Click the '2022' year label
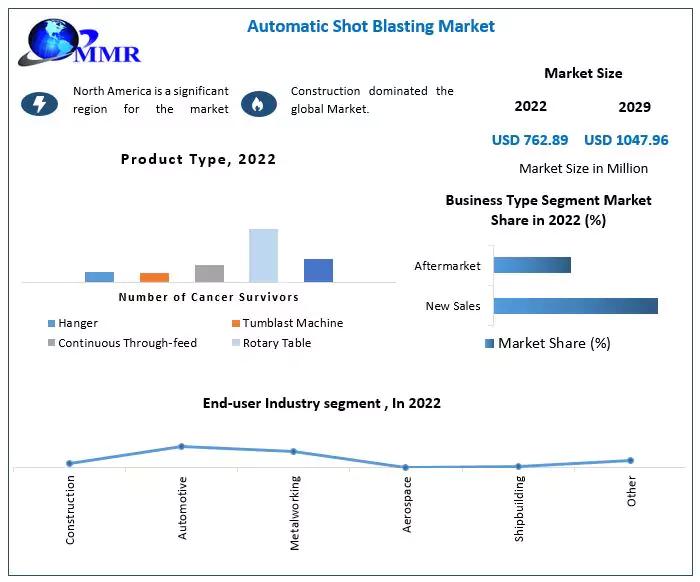700x582 pixels. pyautogui.click(x=530, y=106)
